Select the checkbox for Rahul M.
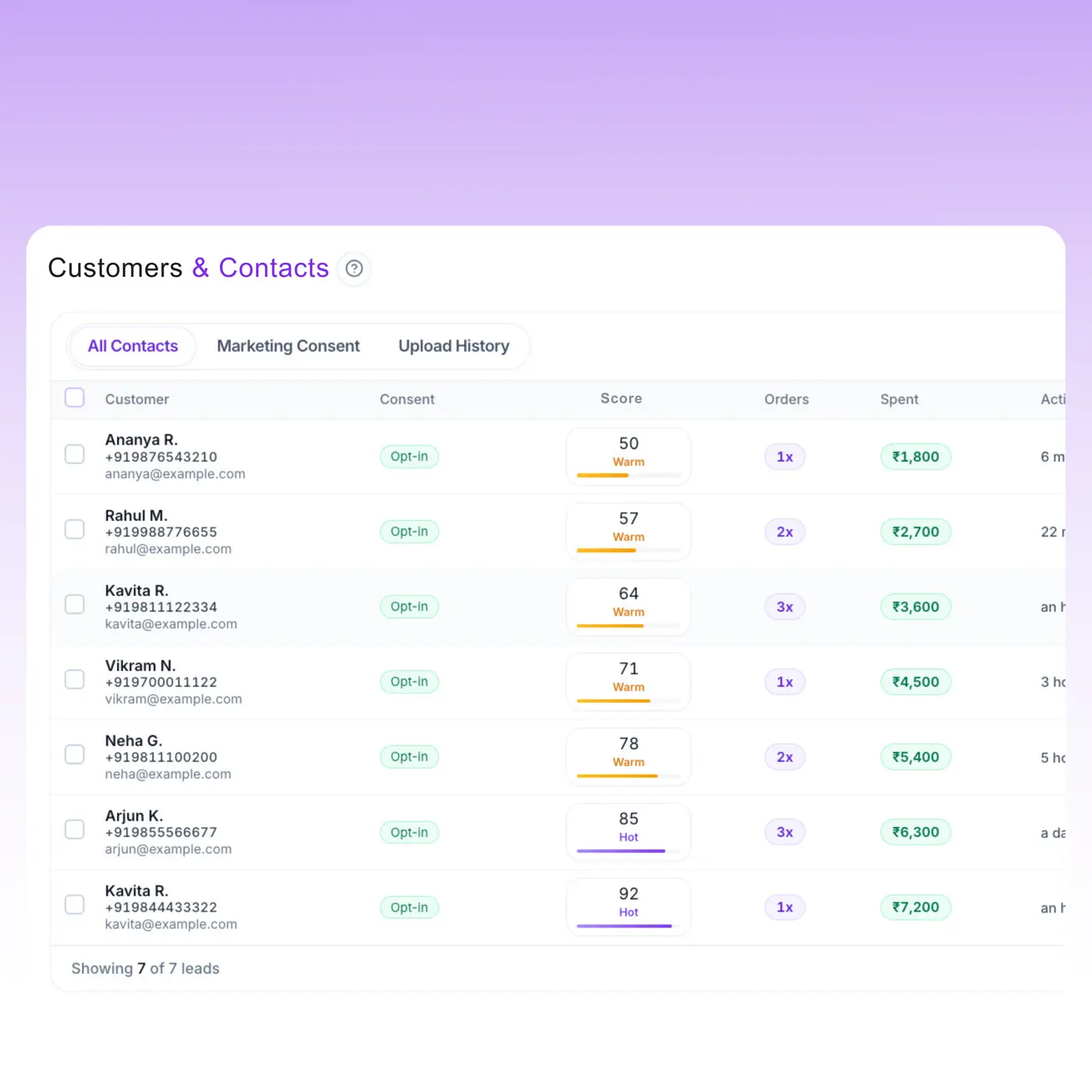Screen dimensions: 1092x1092 (x=75, y=529)
